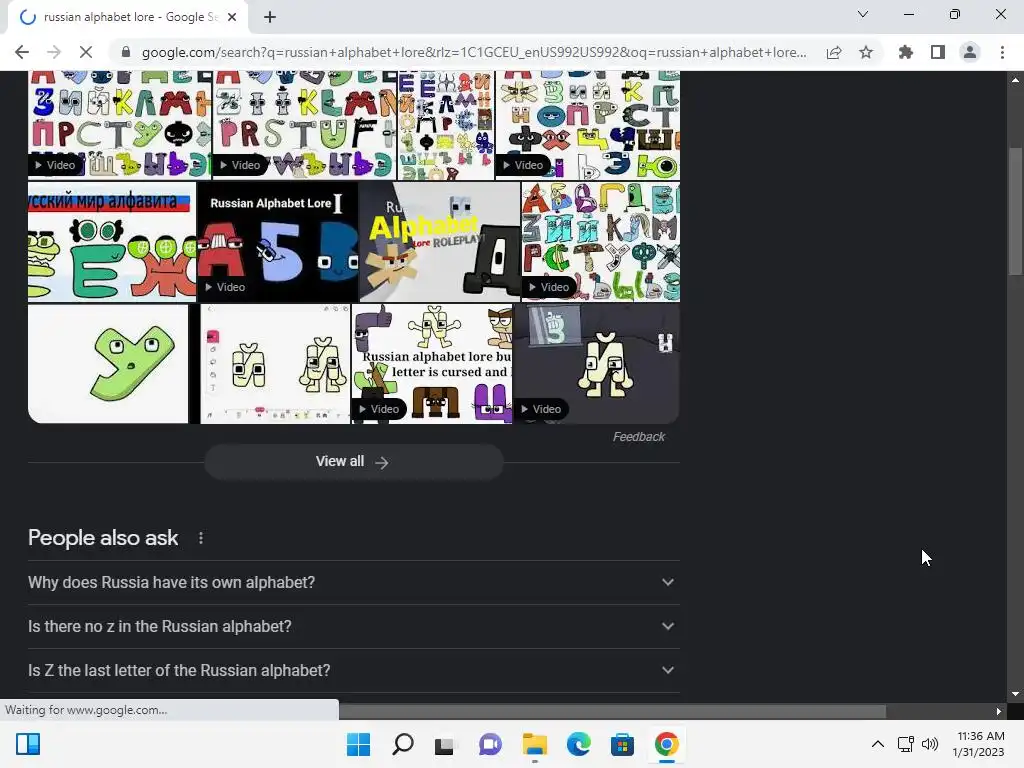This screenshot has width=1024, height=768.
Task: Open volume control tray icon
Action: click(929, 744)
